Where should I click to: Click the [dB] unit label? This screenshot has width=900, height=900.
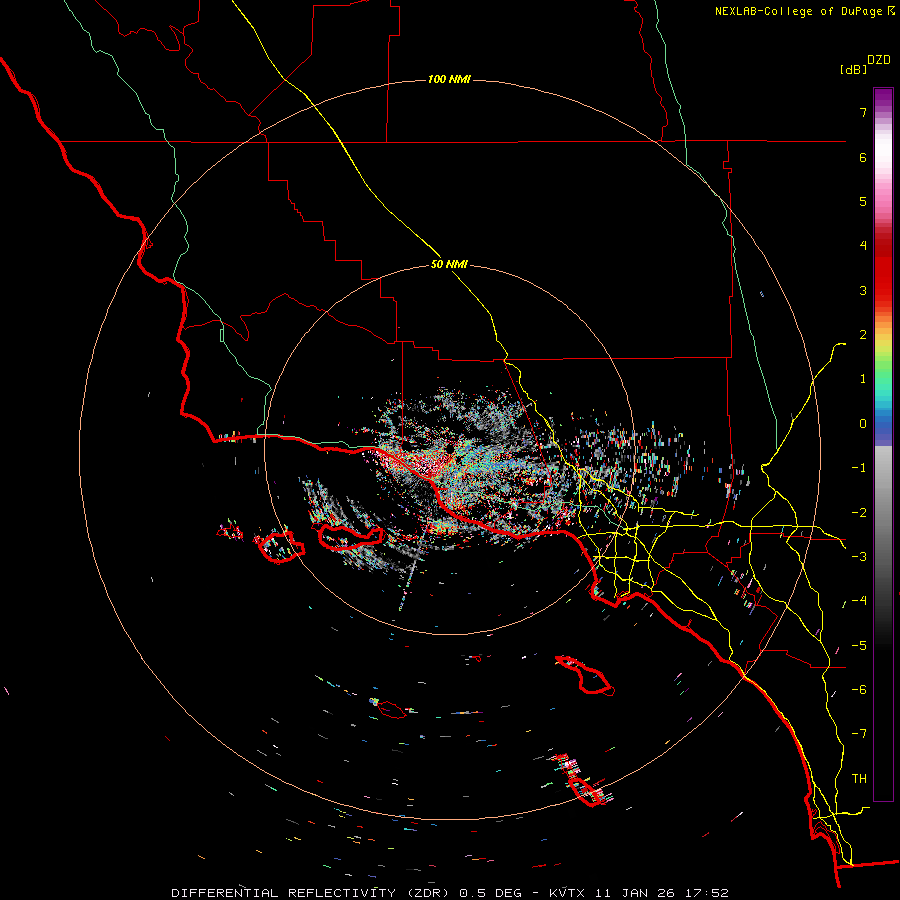(854, 69)
